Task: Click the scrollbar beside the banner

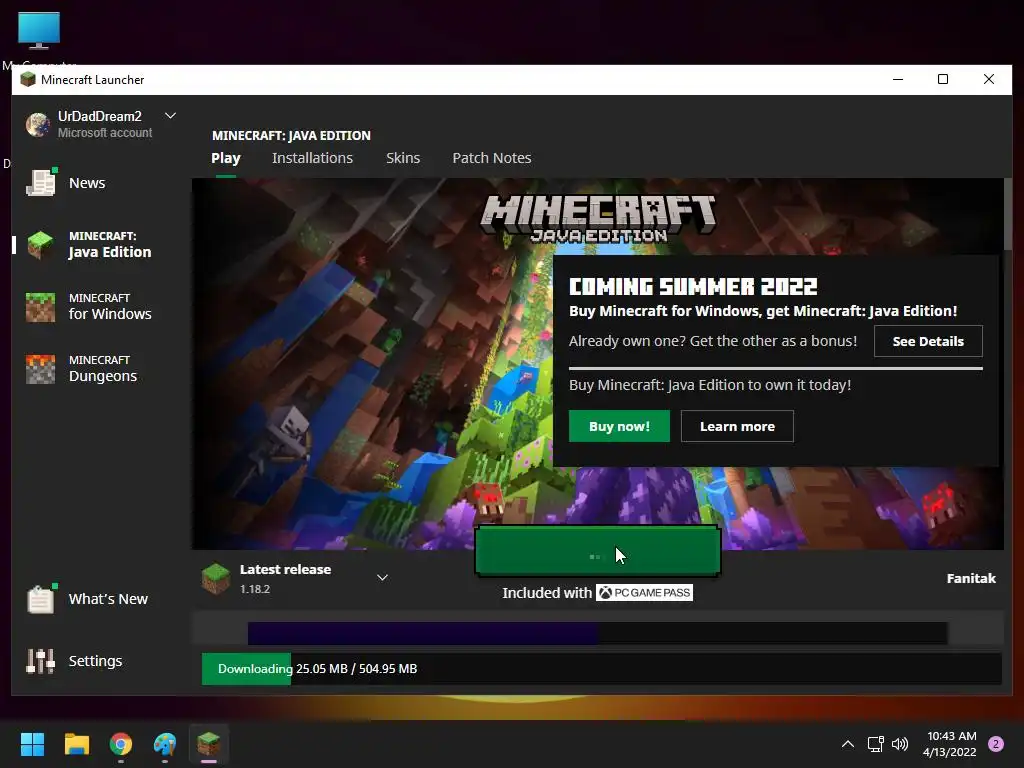Action: pos(1008,214)
